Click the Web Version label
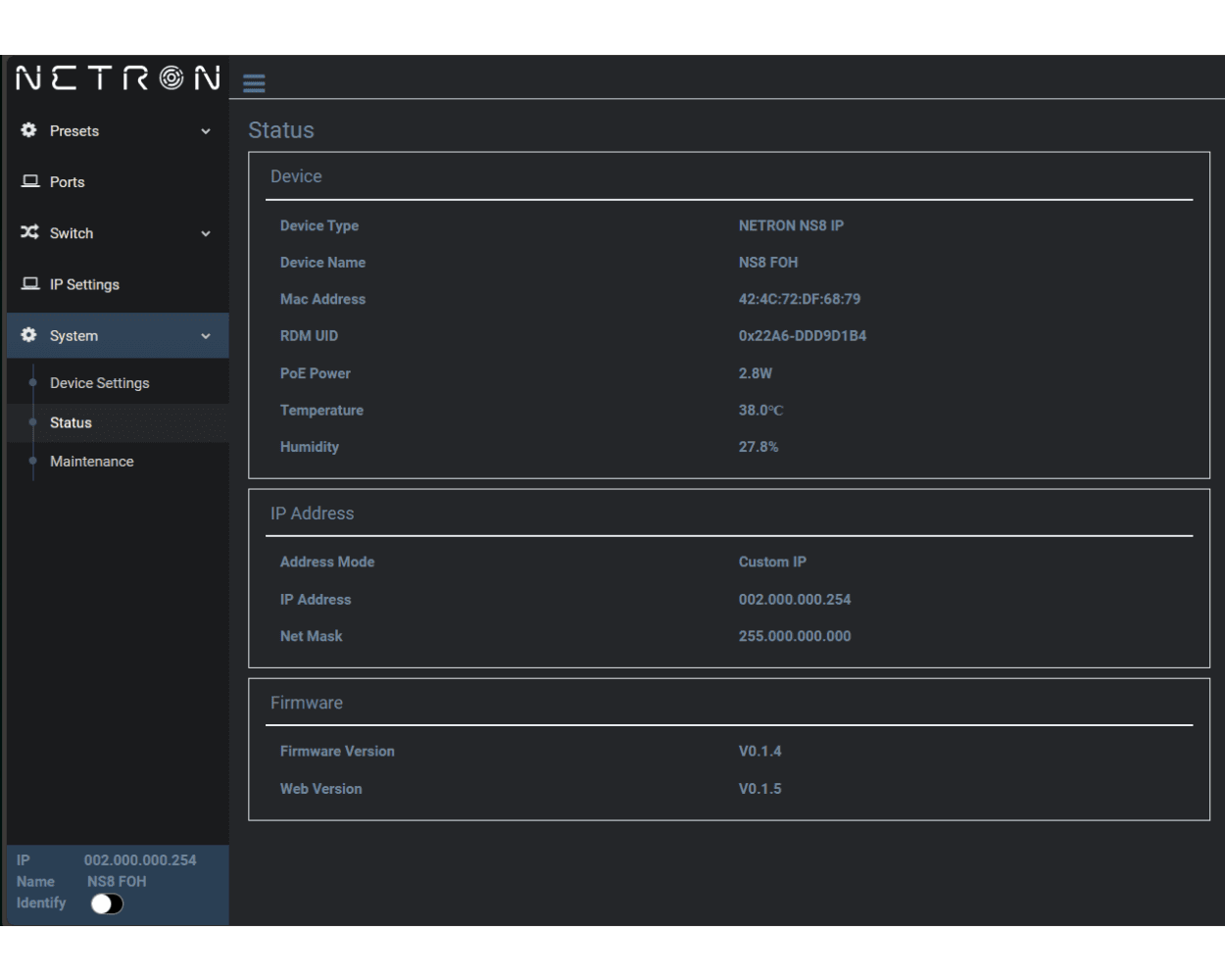 (321, 789)
